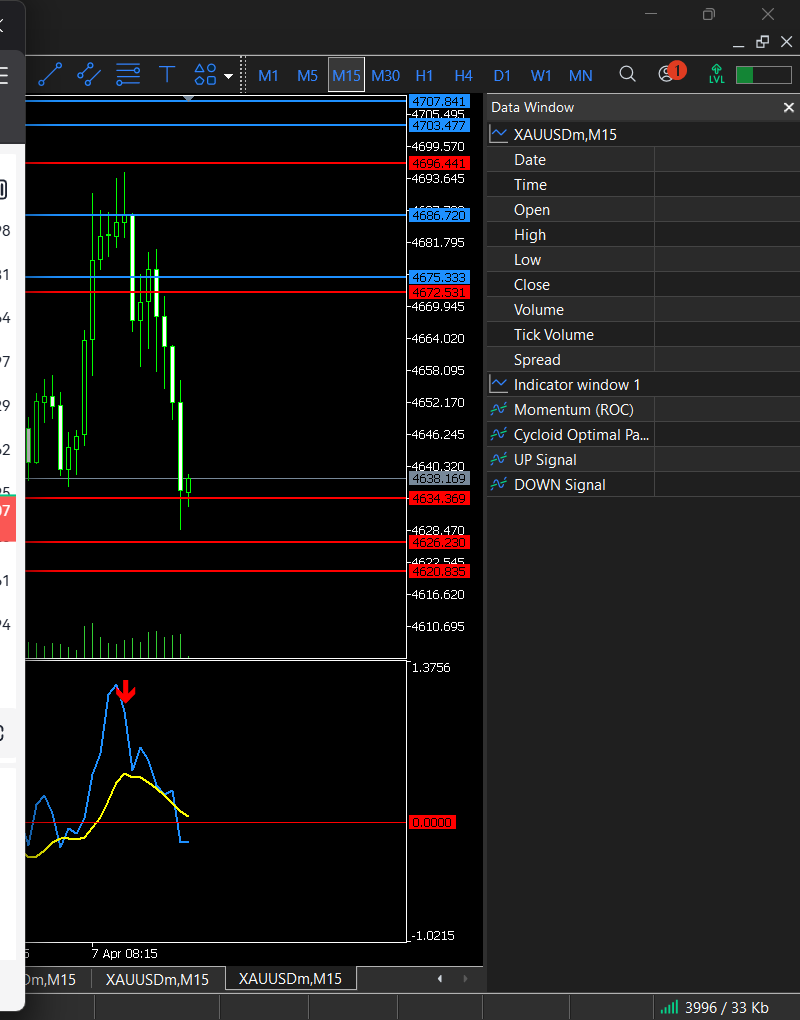Click the green LVL icon
Viewport: 800px width, 1020px height.
[x=716, y=74]
